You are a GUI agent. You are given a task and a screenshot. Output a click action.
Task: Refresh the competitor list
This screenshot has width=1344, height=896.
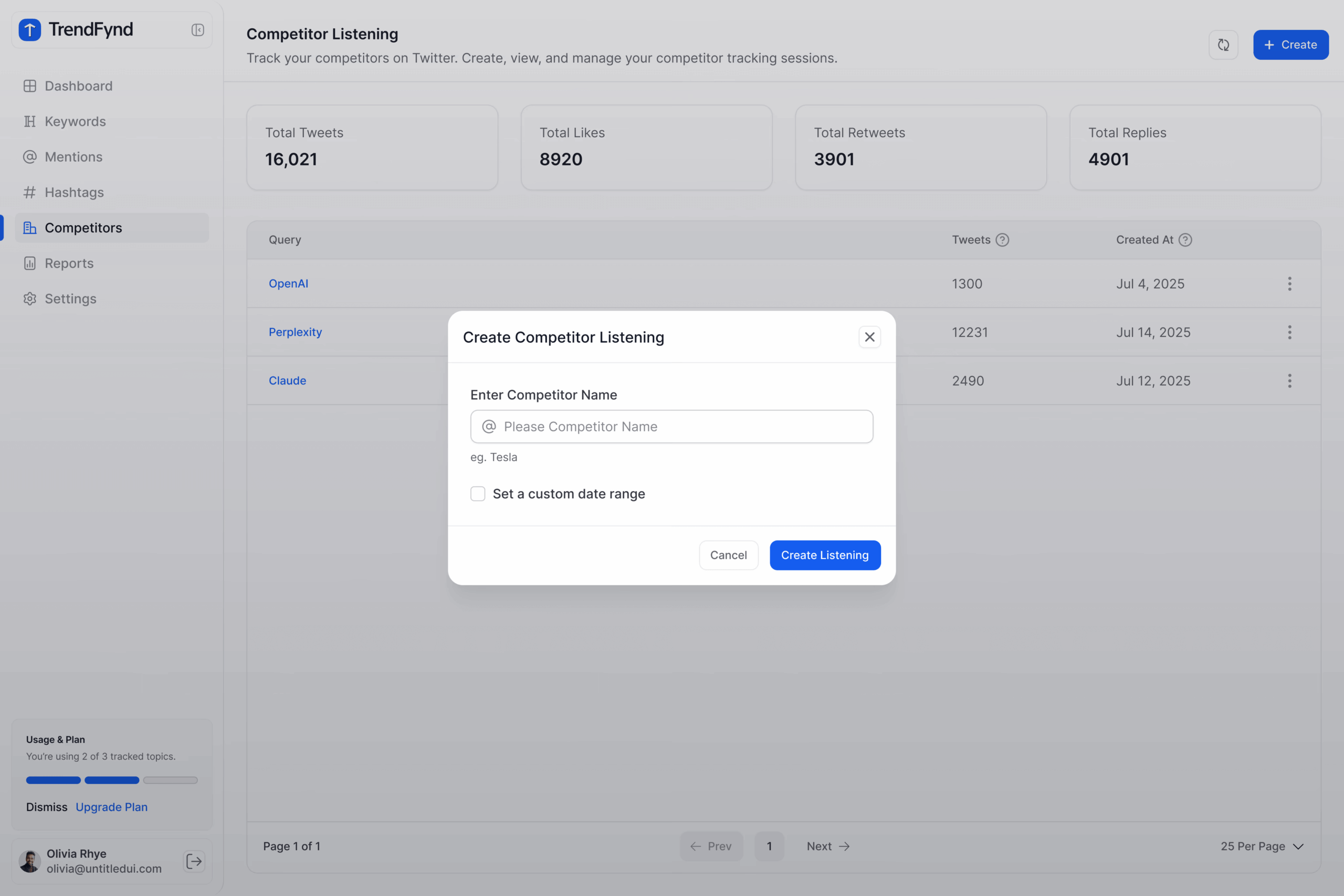point(1223,45)
